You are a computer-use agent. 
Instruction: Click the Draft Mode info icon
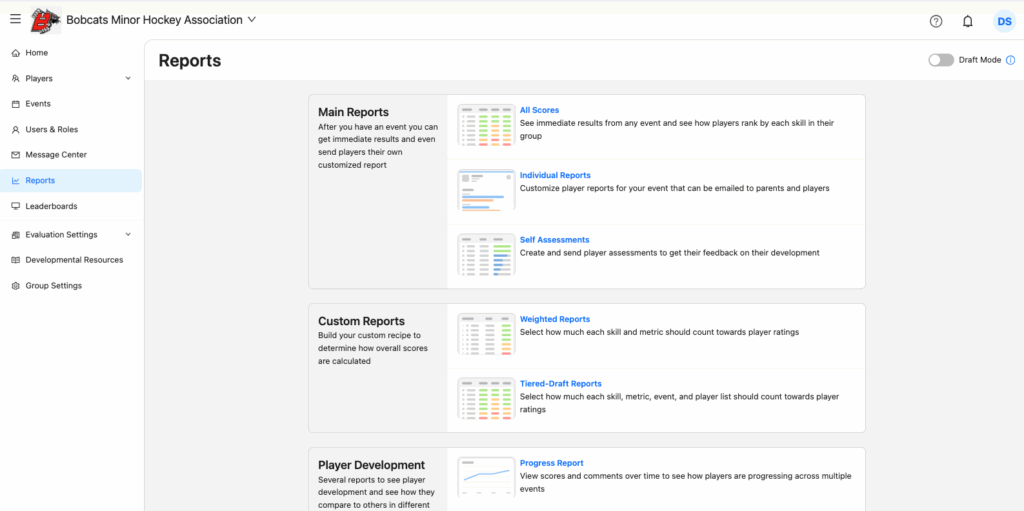[x=1011, y=60]
